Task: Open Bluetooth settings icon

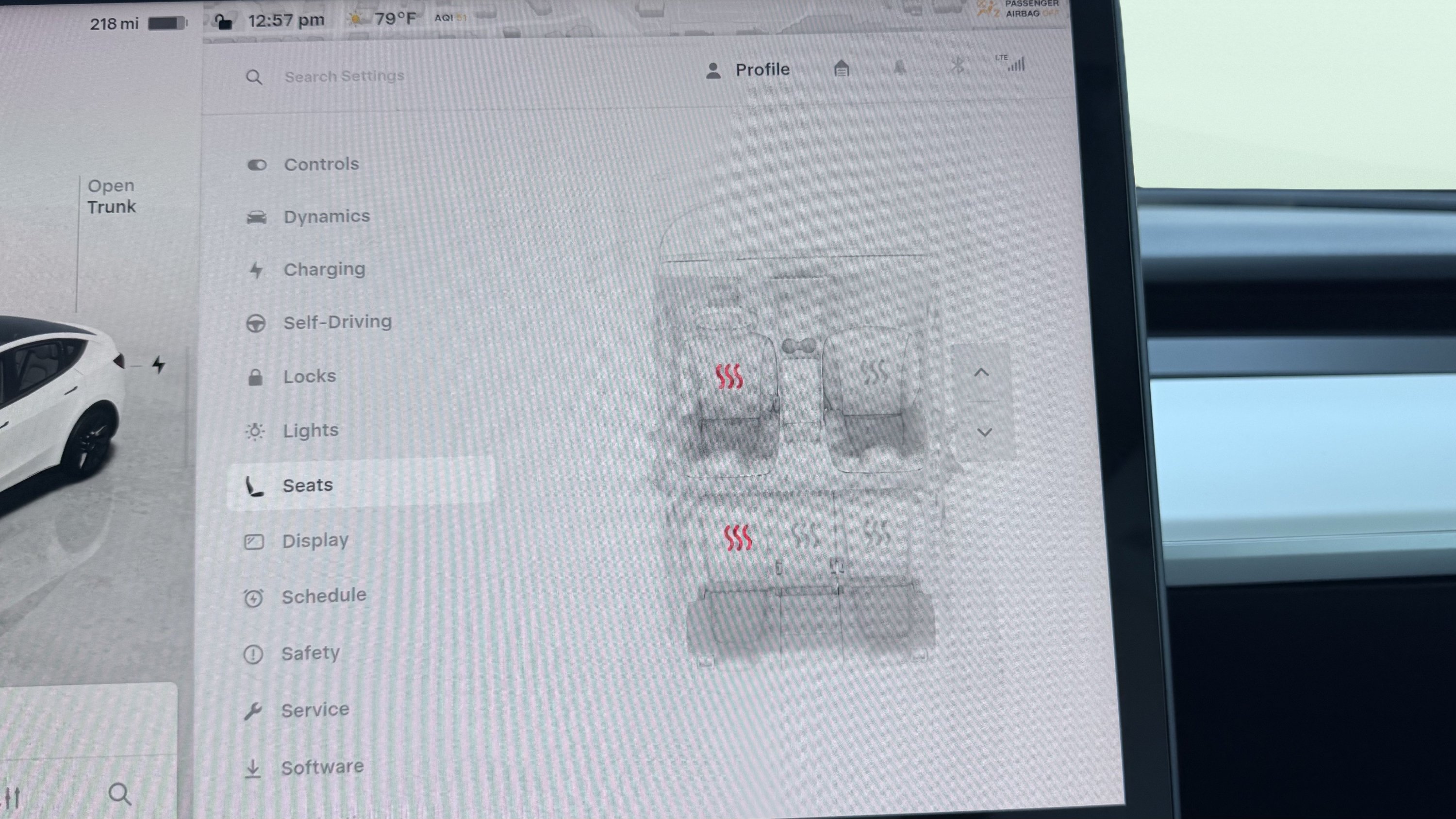Action: click(957, 66)
